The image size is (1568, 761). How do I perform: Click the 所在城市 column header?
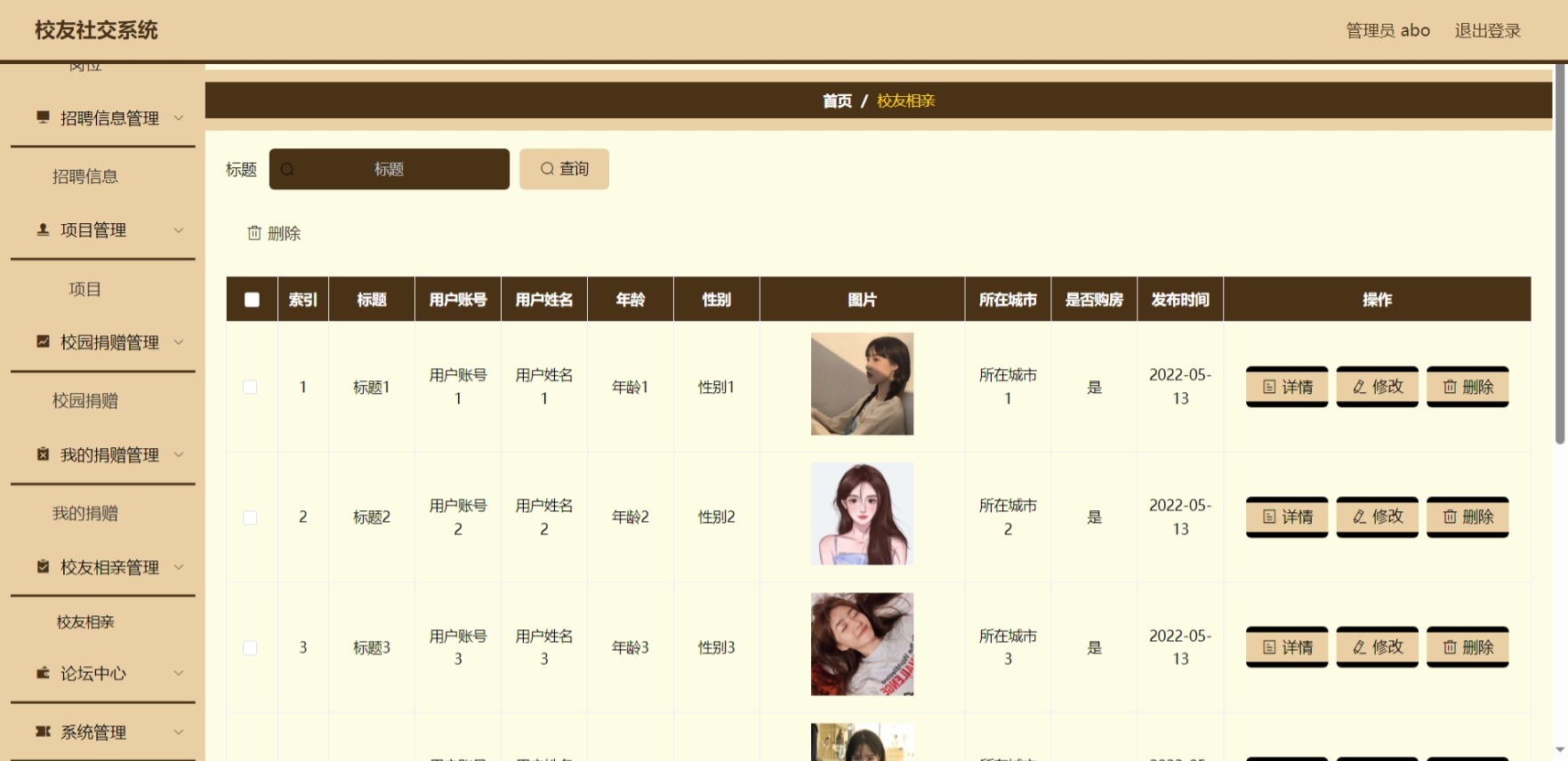point(1008,300)
